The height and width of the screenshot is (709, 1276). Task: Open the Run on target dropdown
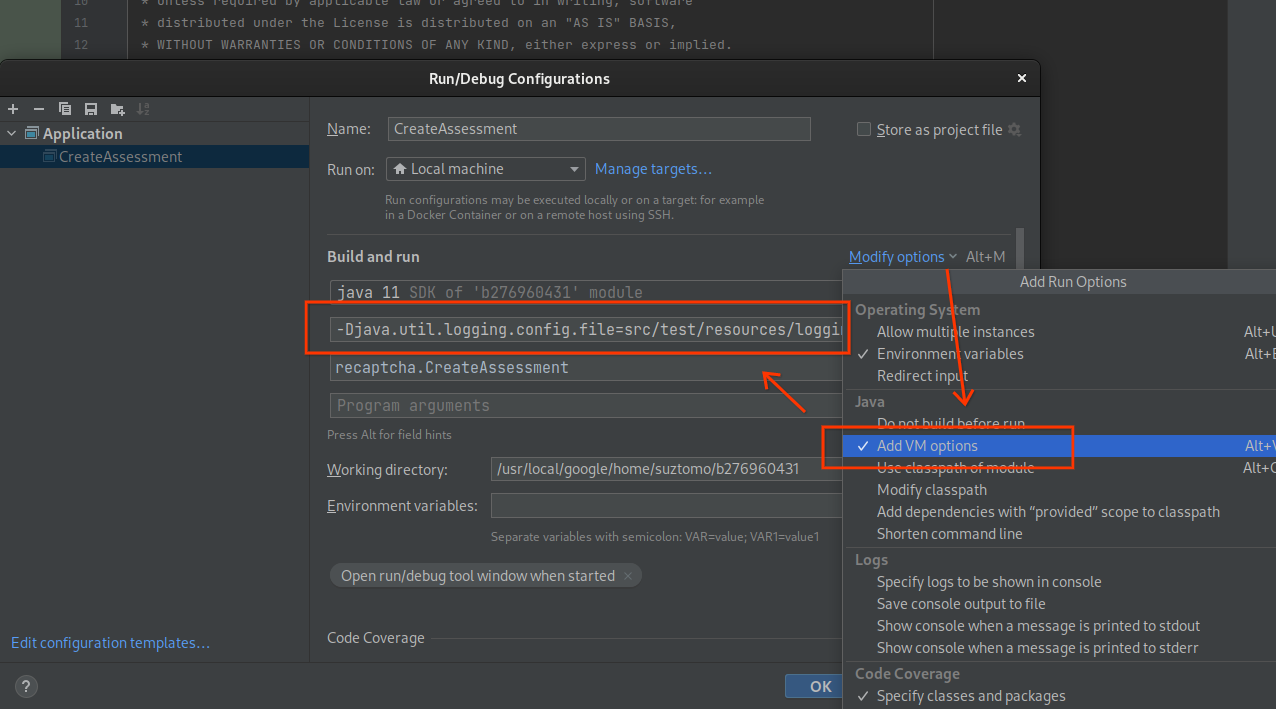click(575, 168)
